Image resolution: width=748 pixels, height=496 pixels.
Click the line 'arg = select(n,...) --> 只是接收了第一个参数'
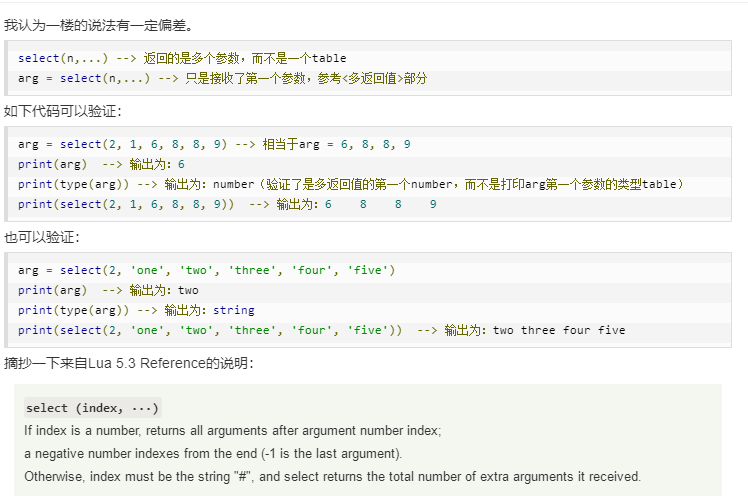(x=222, y=78)
